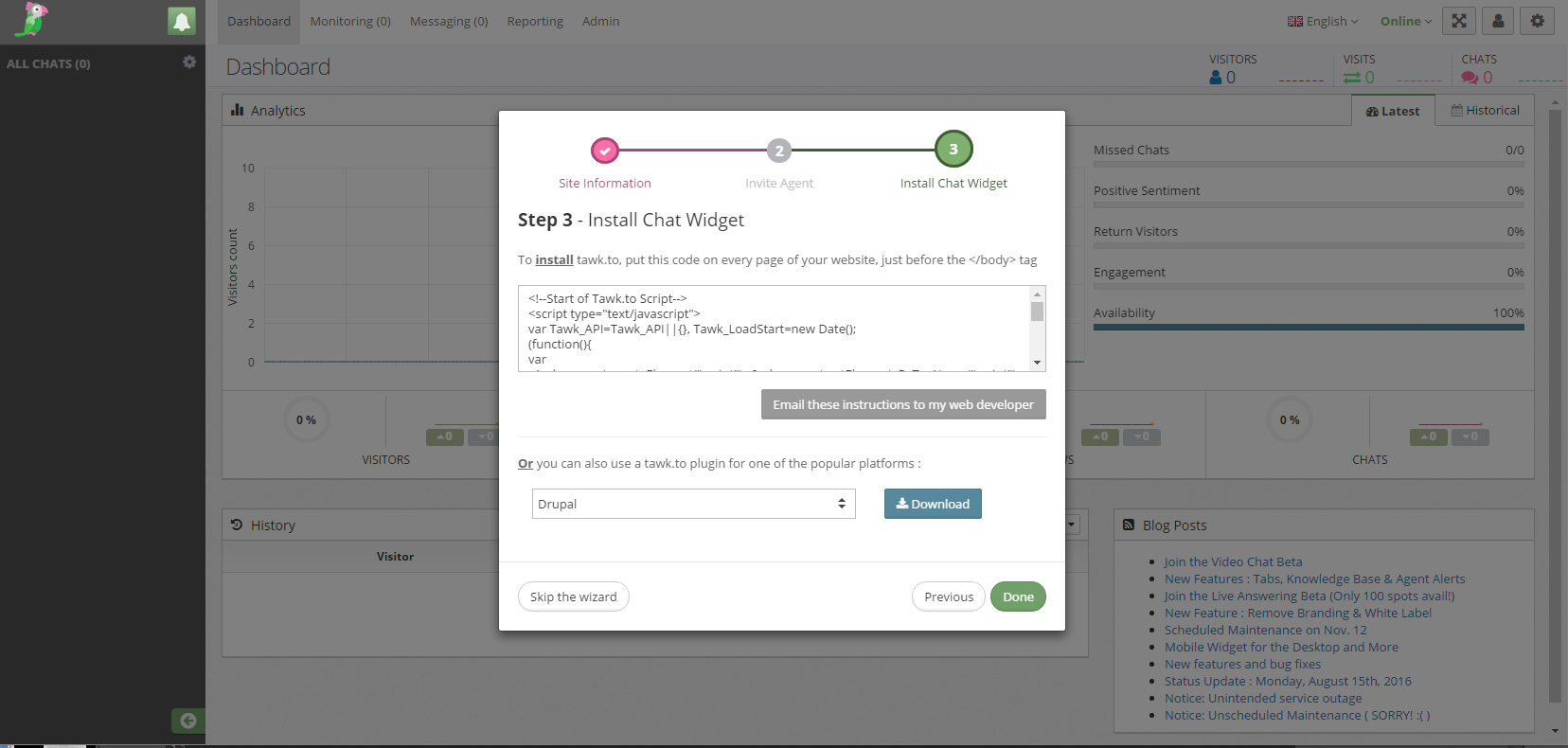
Task: Email instructions to my web developer
Action: coord(903,404)
